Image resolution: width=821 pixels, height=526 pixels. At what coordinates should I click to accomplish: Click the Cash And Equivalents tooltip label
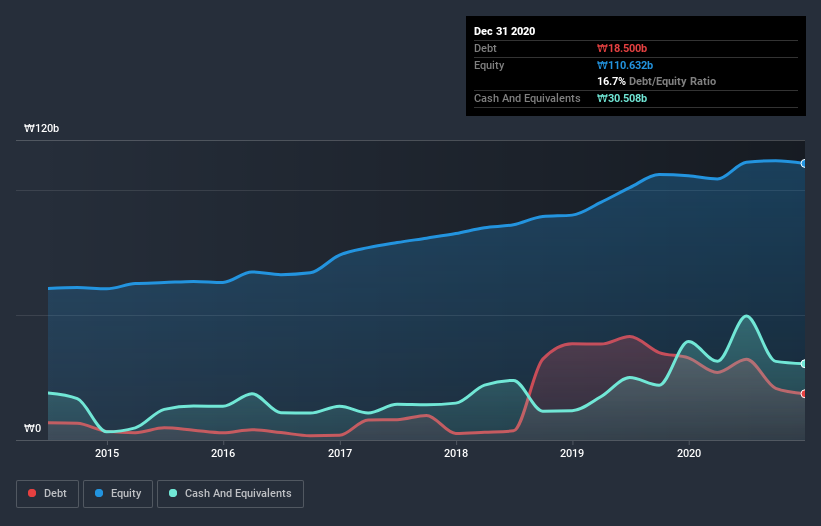coord(527,98)
